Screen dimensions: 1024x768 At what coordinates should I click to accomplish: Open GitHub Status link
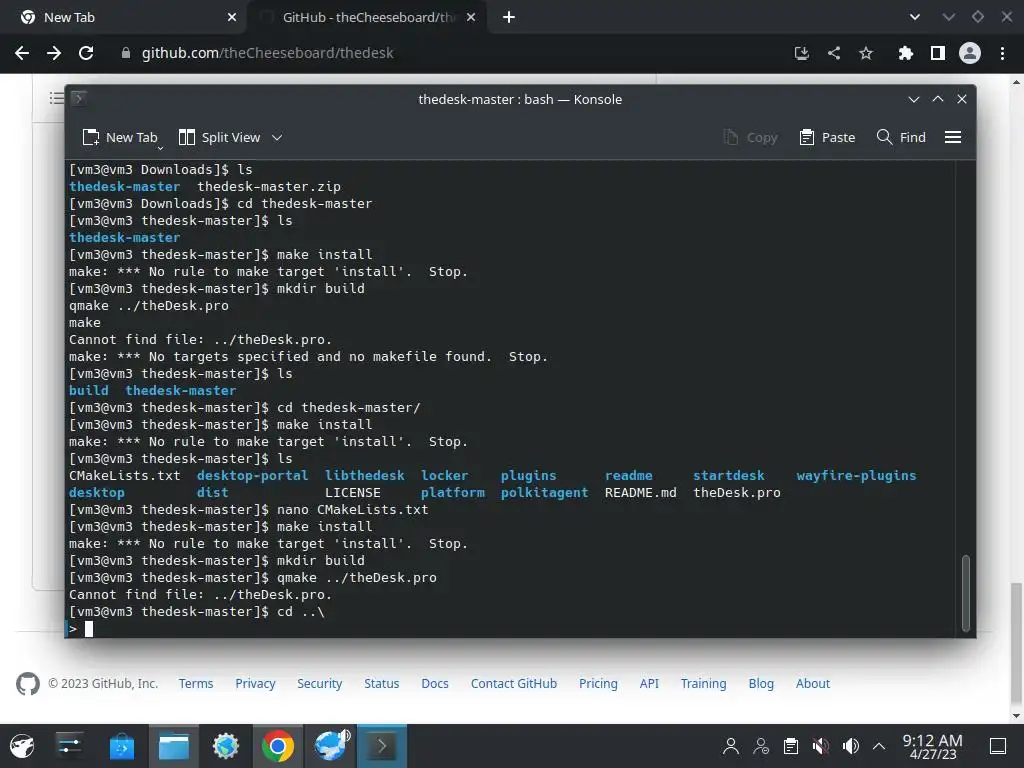(x=381, y=683)
